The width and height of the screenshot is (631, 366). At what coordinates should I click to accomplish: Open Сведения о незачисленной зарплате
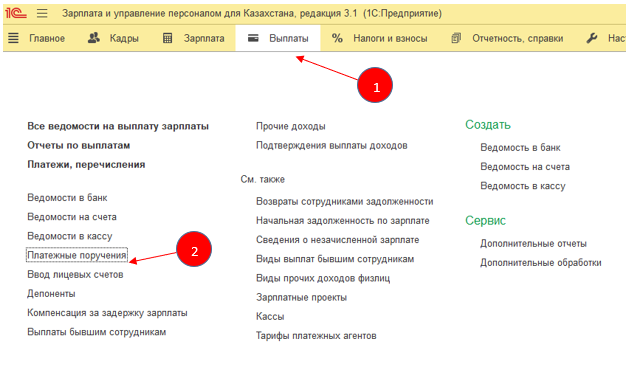tap(338, 240)
